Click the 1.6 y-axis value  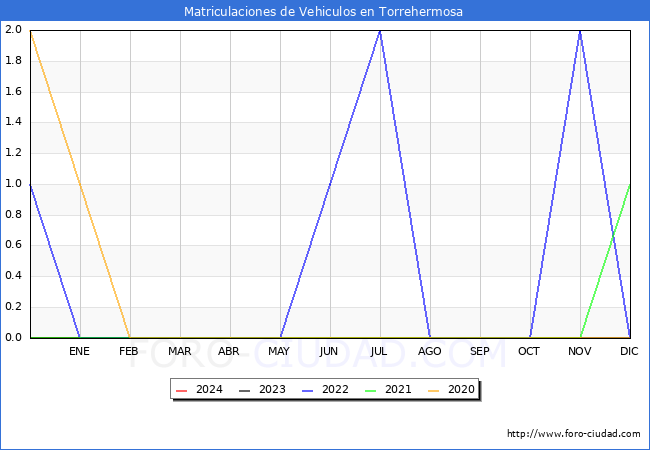tap(13, 91)
